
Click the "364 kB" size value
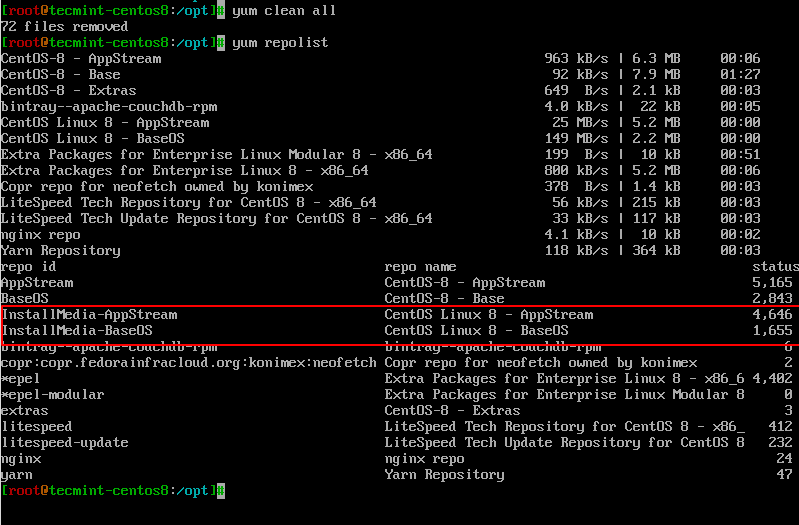(x=656, y=250)
